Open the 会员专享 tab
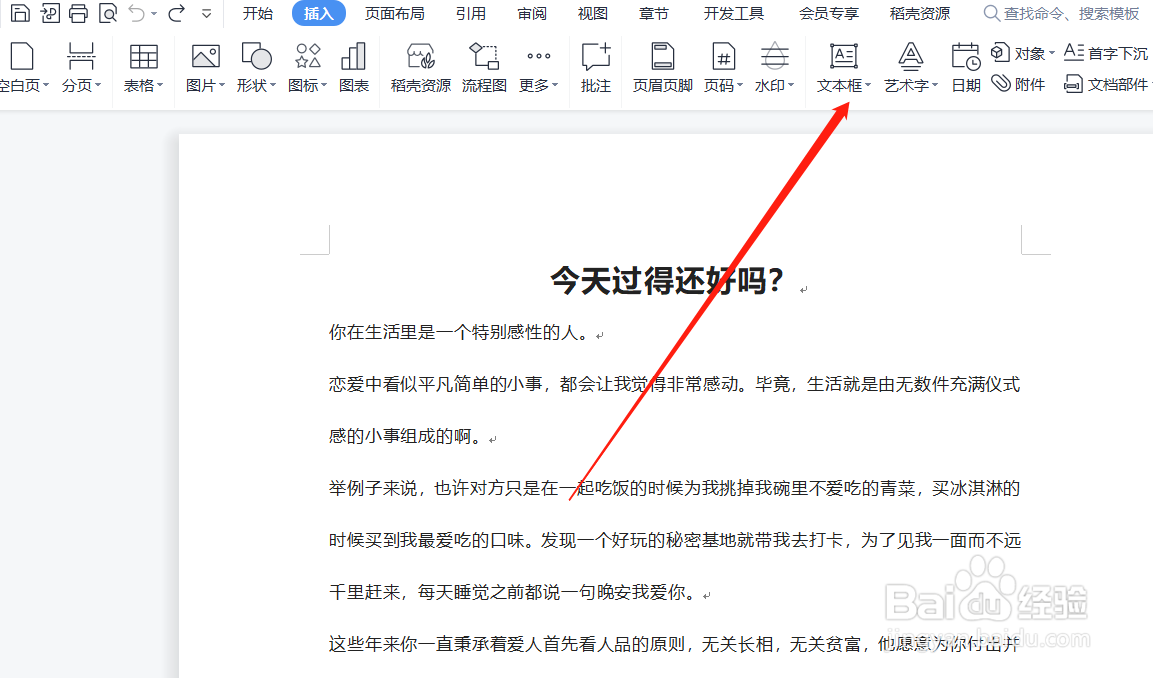 tap(829, 14)
